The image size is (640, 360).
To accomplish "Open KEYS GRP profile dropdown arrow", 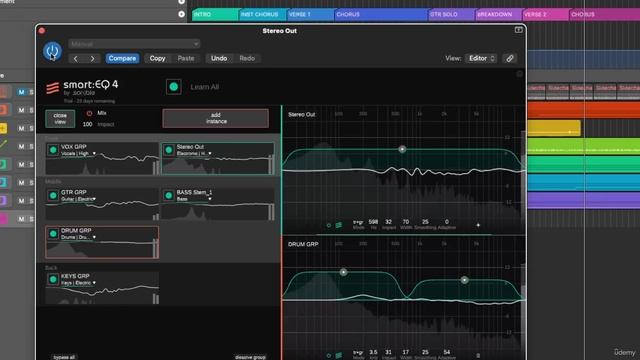I will (x=94, y=283).
